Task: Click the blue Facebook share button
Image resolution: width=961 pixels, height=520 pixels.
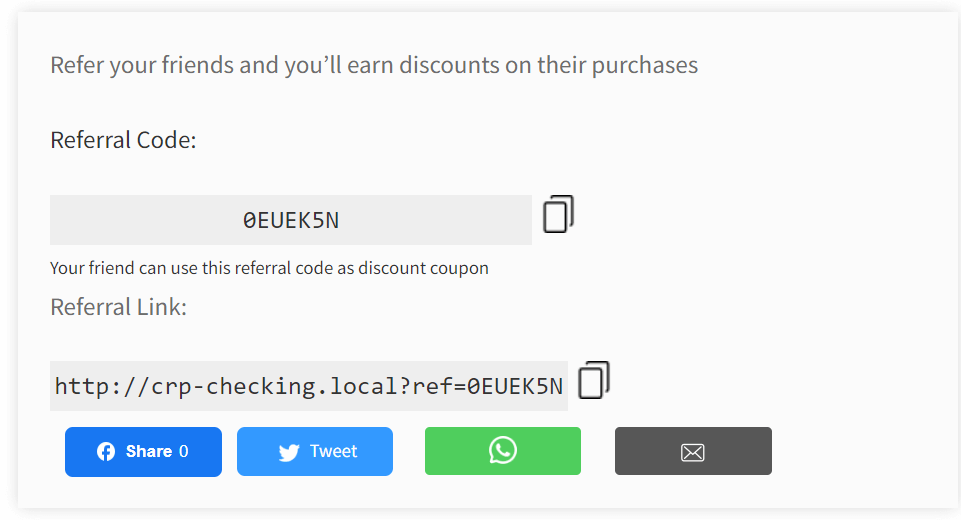Action: click(143, 451)
